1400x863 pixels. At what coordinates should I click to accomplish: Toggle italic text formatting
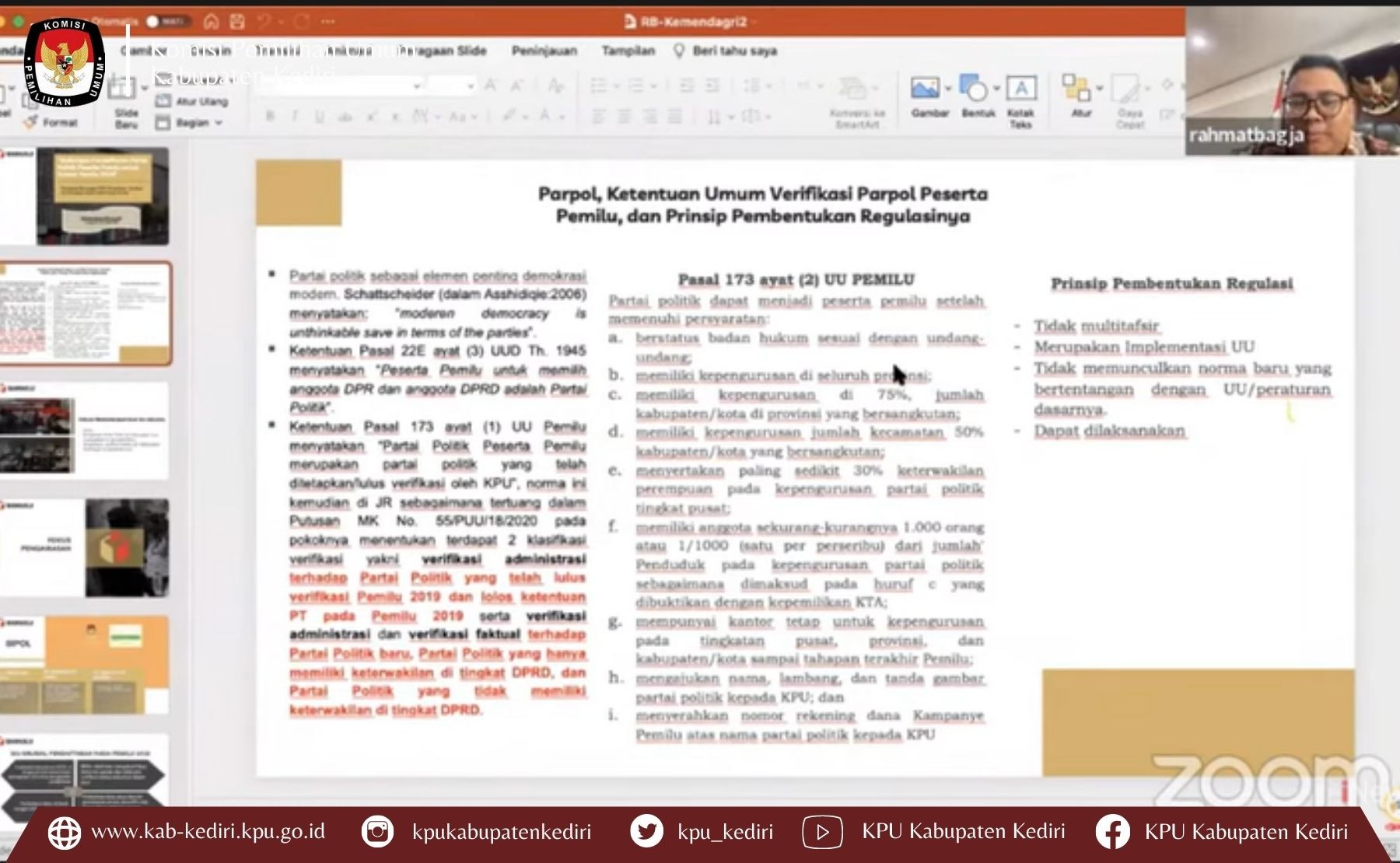[295, 117]
